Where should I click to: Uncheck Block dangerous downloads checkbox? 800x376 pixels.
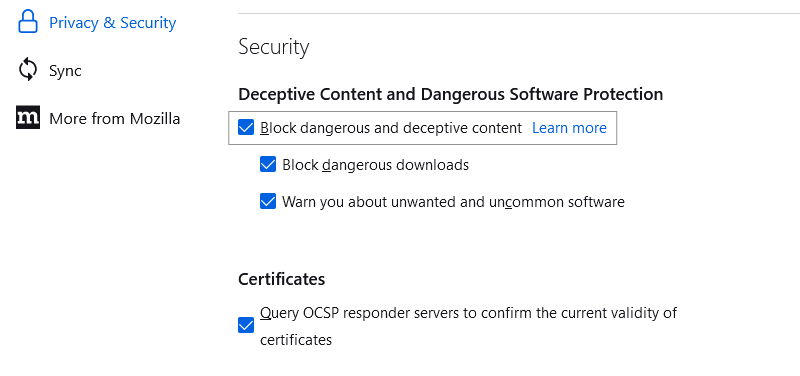click(268, 165)
